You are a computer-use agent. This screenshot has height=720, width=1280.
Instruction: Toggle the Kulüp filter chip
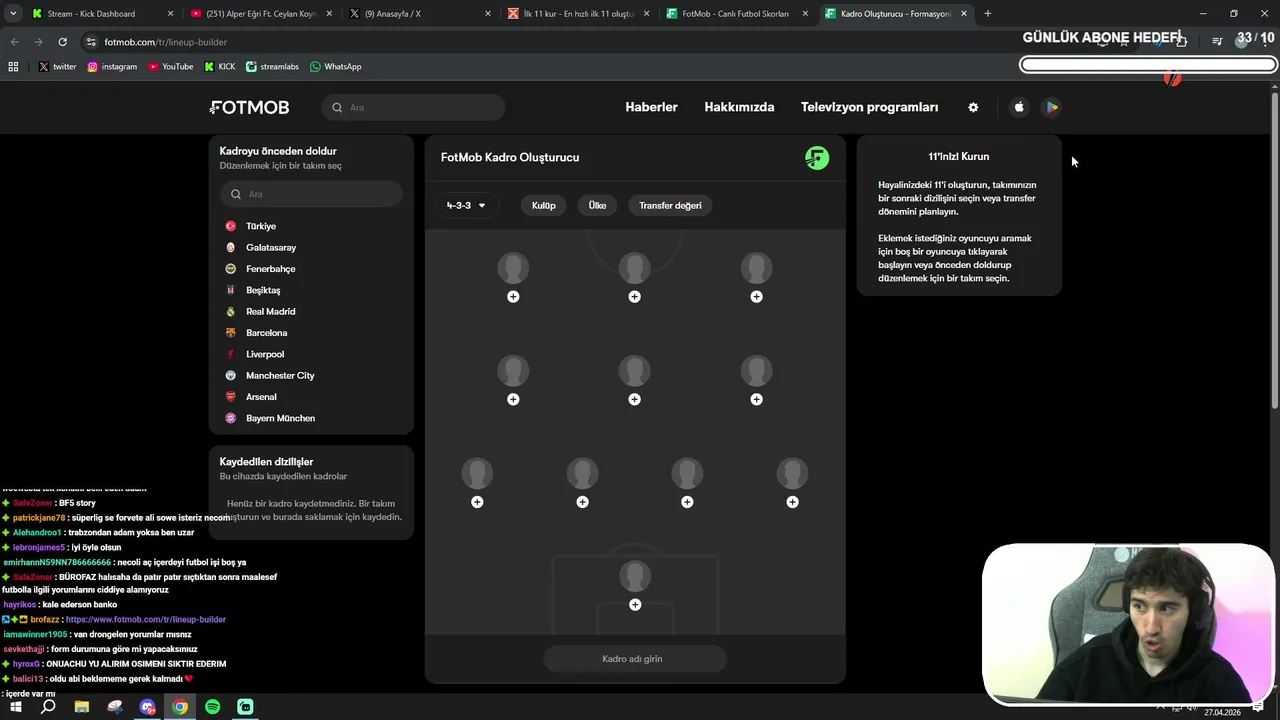pos(543,205)
